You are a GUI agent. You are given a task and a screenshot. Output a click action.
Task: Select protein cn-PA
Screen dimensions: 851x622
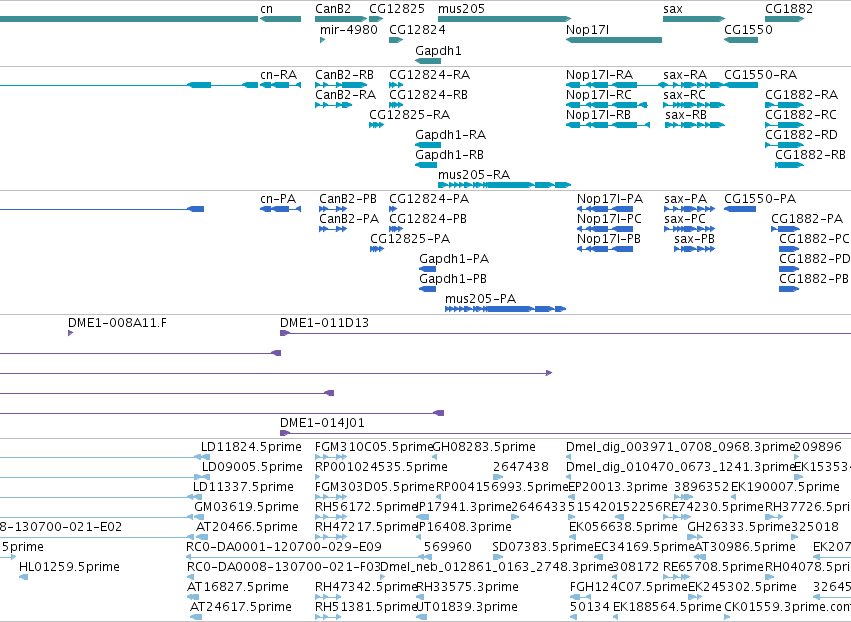pyautogui.click(x=278, y=199)
